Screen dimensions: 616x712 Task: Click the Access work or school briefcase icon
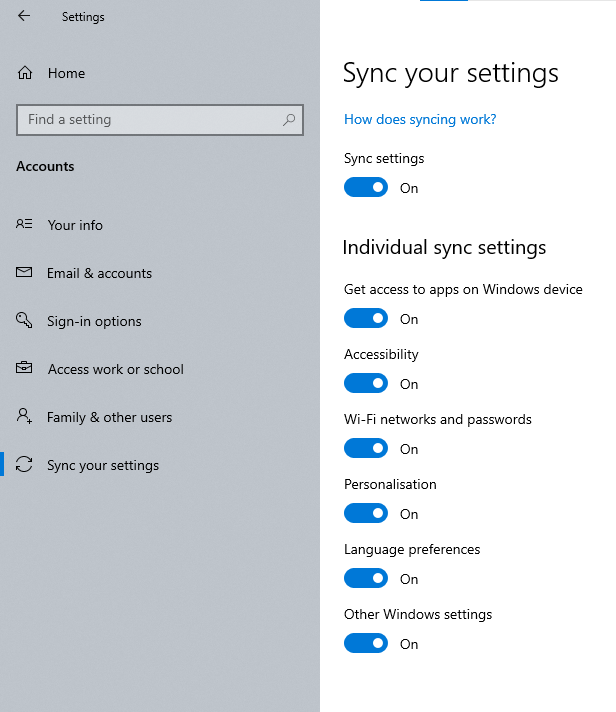tap(24, 367)
